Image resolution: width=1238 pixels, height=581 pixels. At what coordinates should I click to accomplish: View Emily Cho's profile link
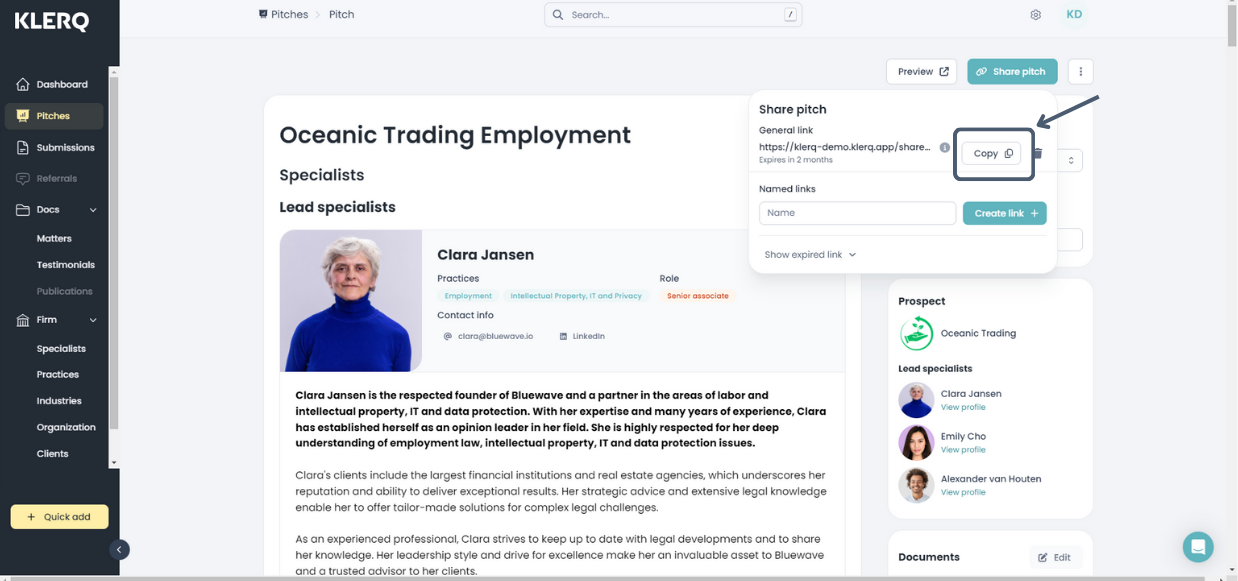coord(963,450)
